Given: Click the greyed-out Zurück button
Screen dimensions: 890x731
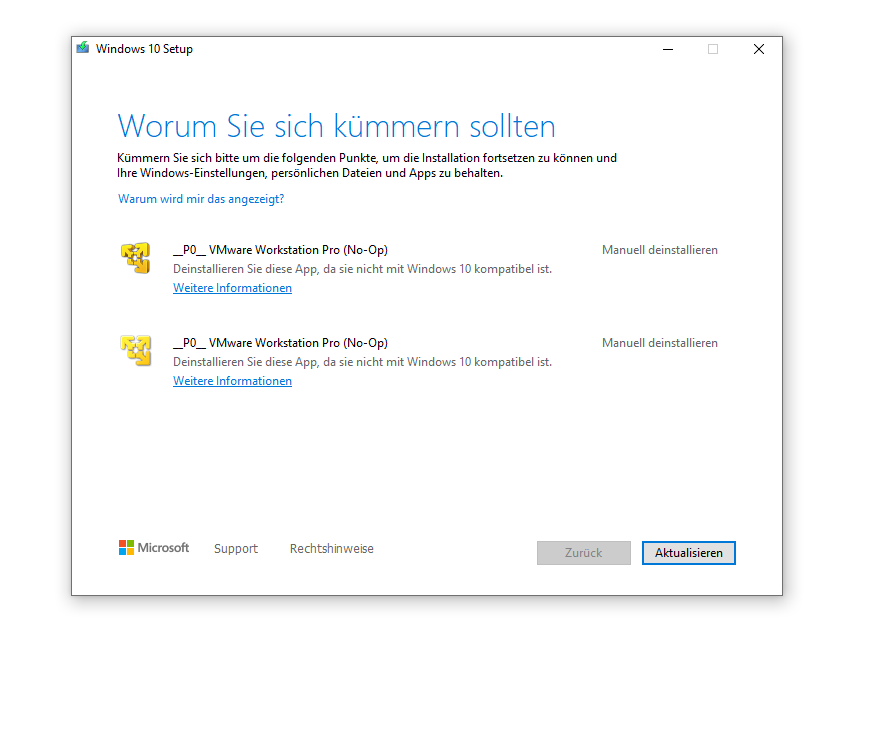Looking at the screenshot, I should click(583, 553).
